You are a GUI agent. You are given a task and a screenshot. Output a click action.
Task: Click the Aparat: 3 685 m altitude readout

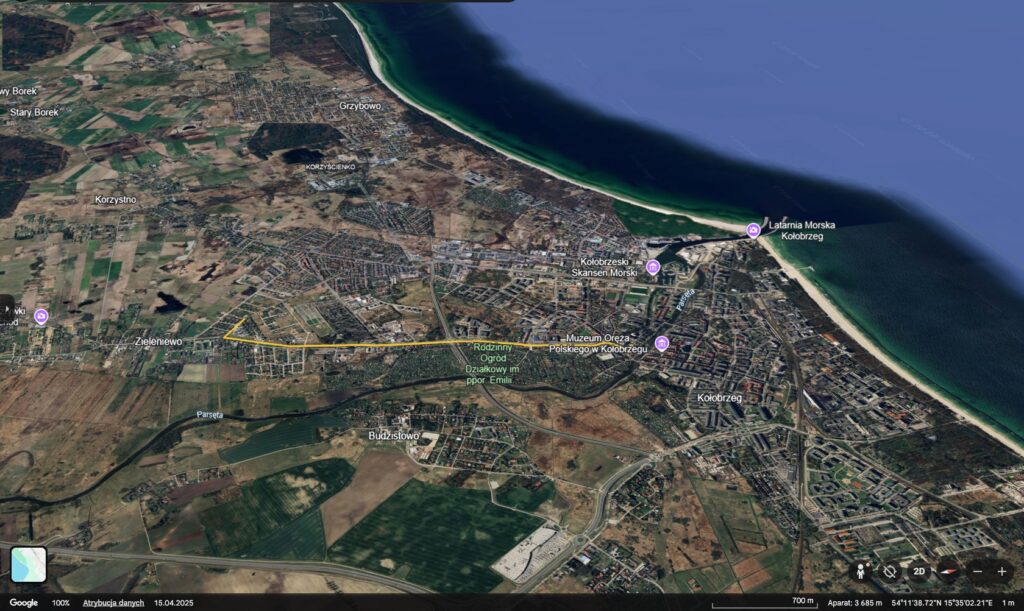pyautogui.click(x=854, y=603)
